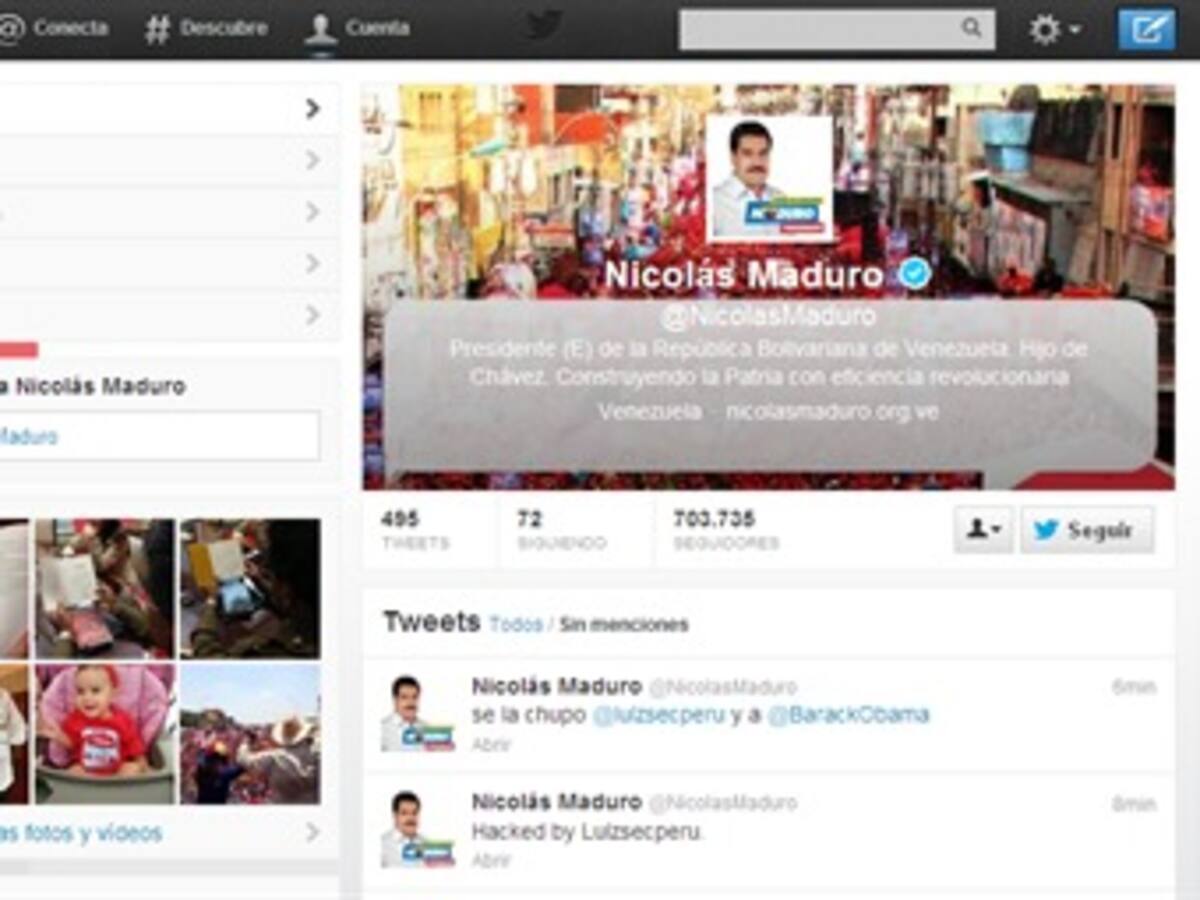Click the 'Hacked by Lulzsecperu.' tweet text
This screenshot has width=1200, height=900.
tap(589, 832)
